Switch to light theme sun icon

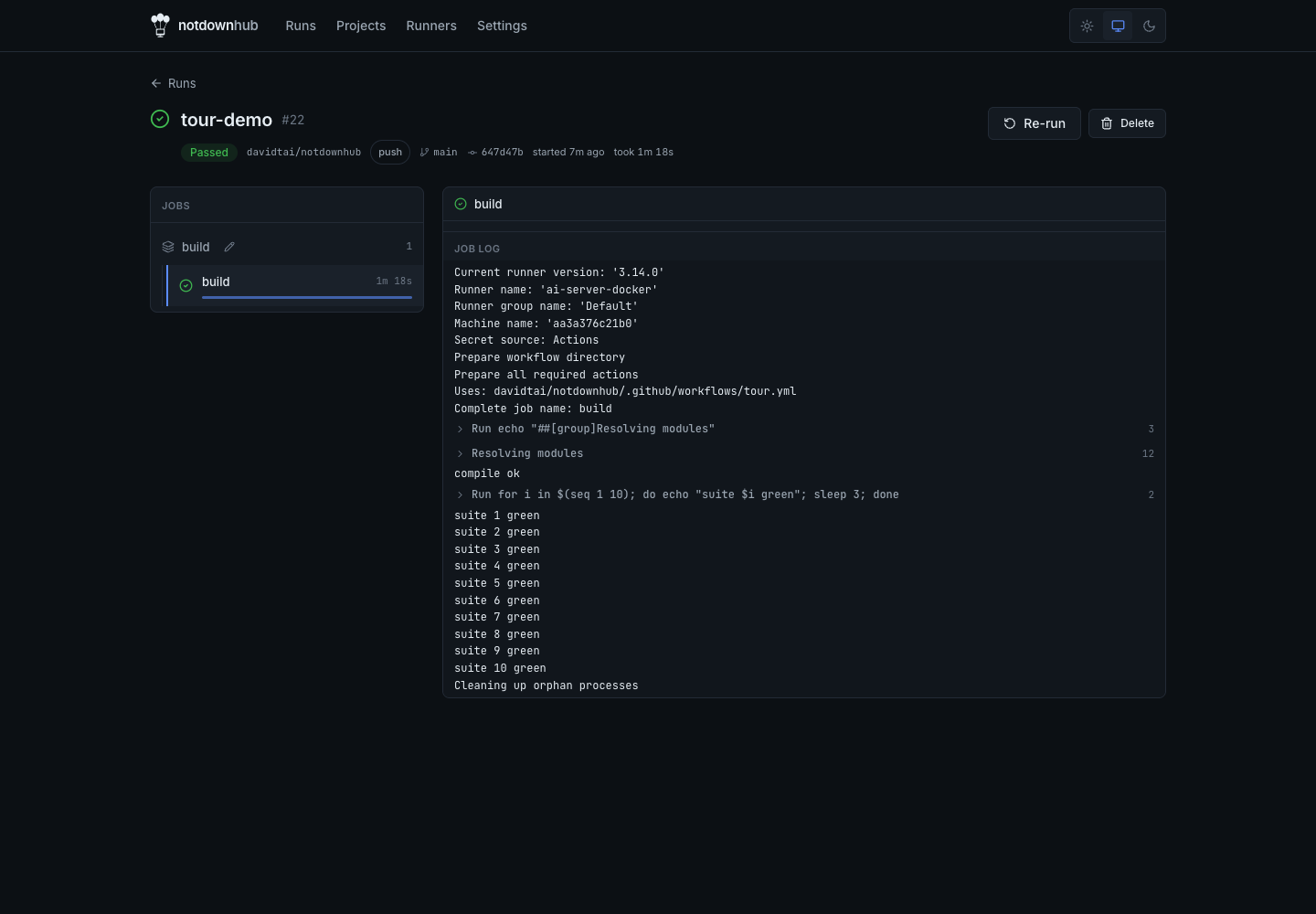[x=1087, y=26]
